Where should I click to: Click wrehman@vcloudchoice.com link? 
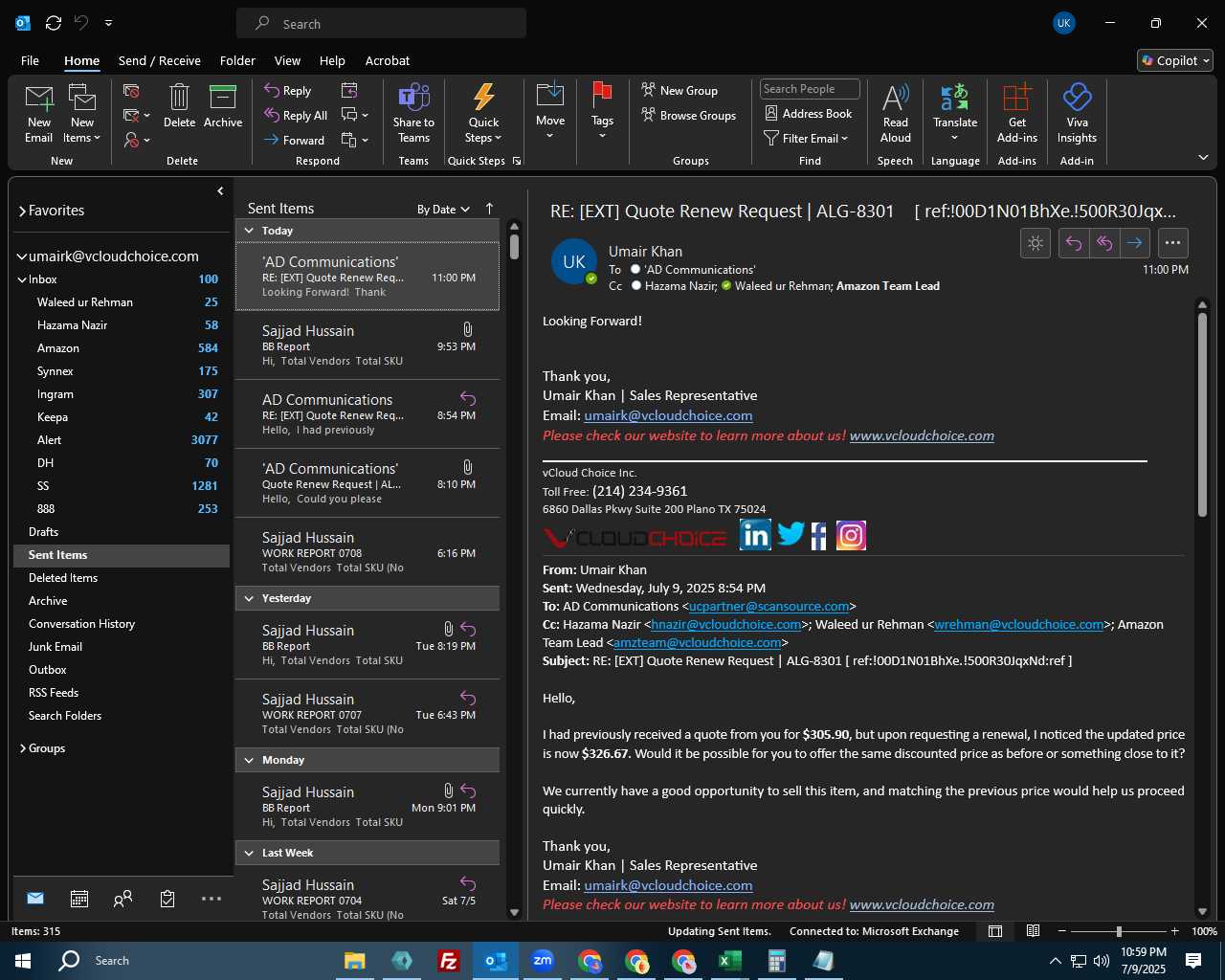coord(1019,624)
